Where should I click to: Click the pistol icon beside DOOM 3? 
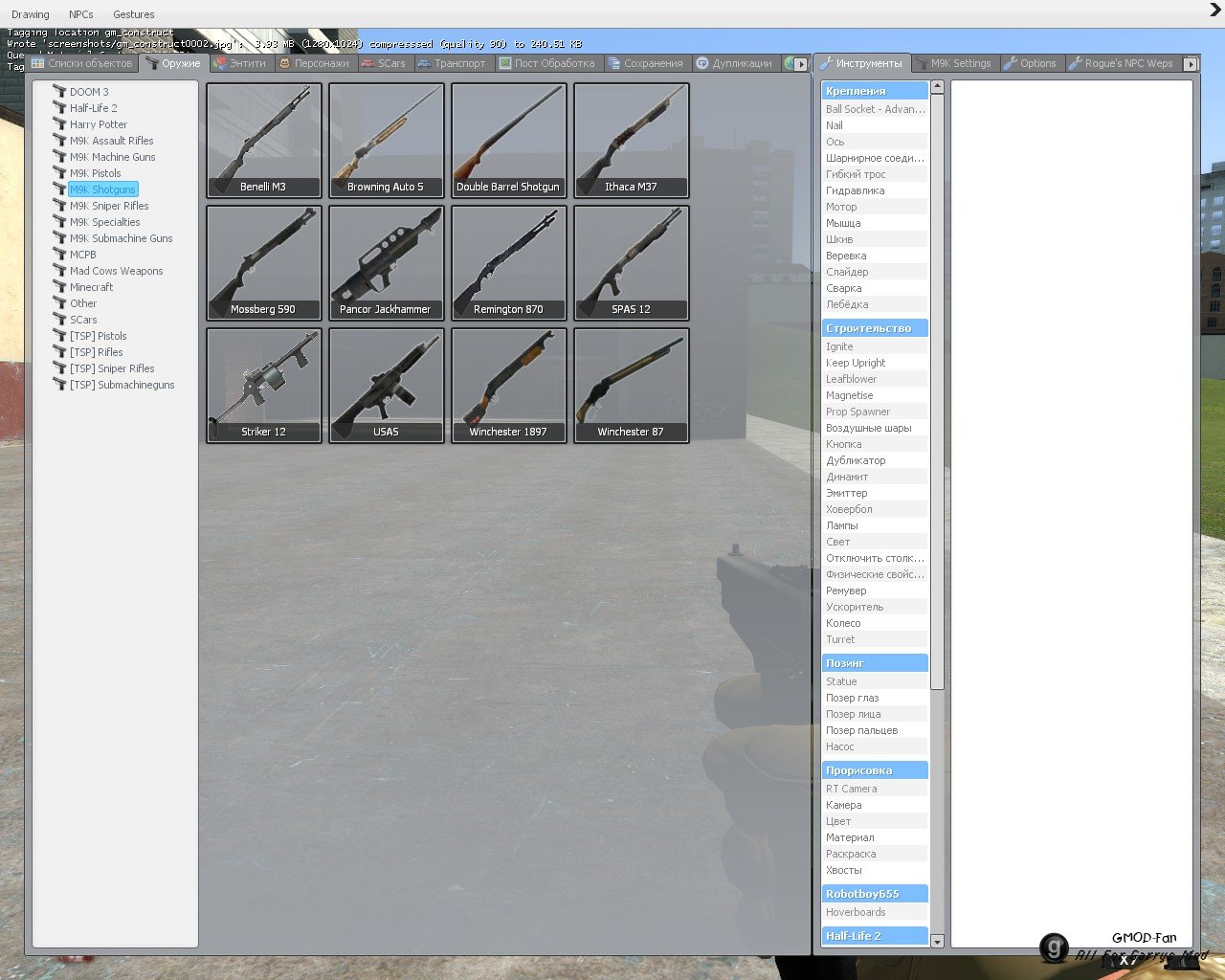[x=59, y=92]
